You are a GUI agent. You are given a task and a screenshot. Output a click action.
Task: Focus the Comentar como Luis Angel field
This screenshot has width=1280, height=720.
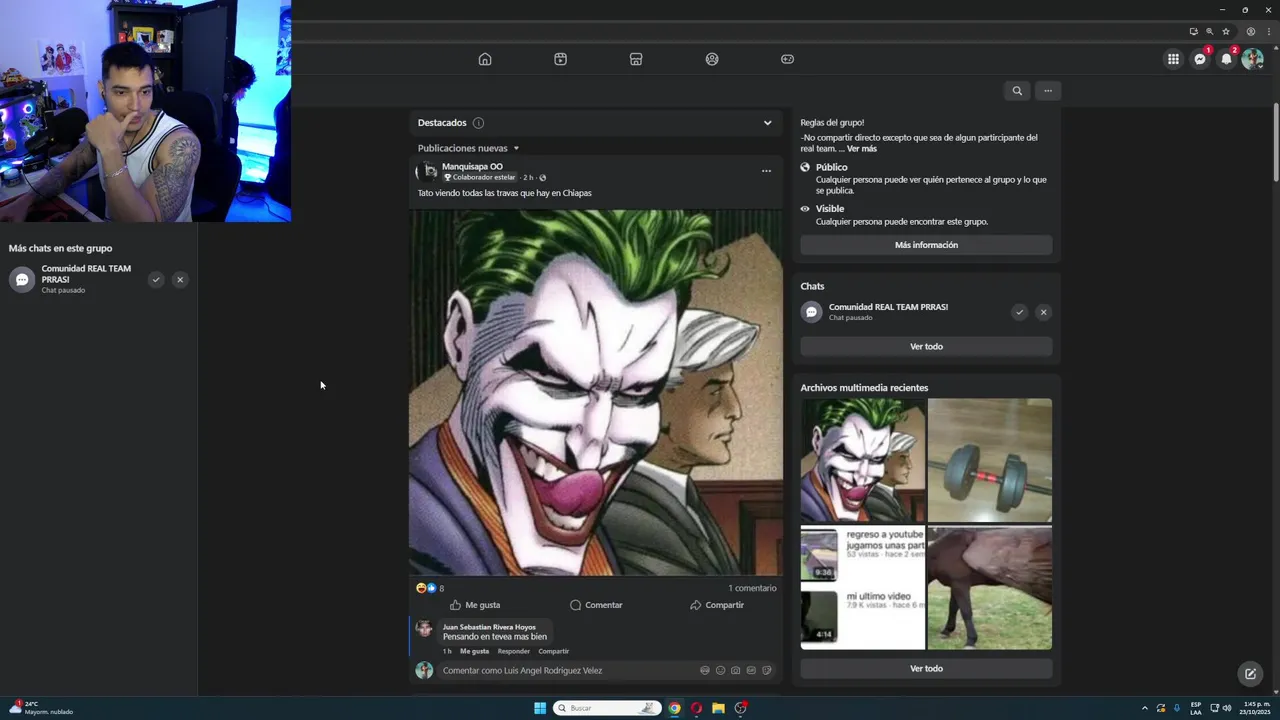pyautogui.click(x=569, y=670)
